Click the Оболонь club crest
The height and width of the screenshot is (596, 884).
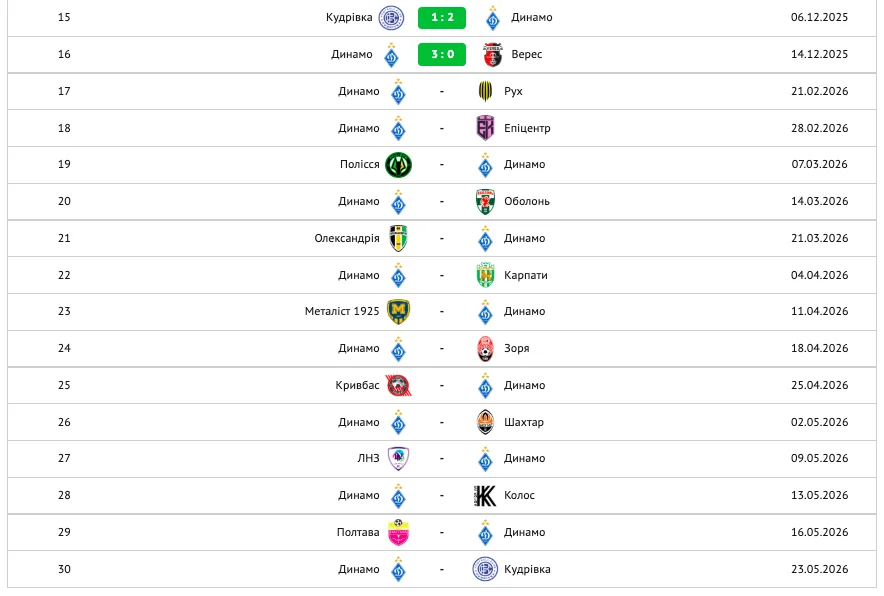(485, 202)
